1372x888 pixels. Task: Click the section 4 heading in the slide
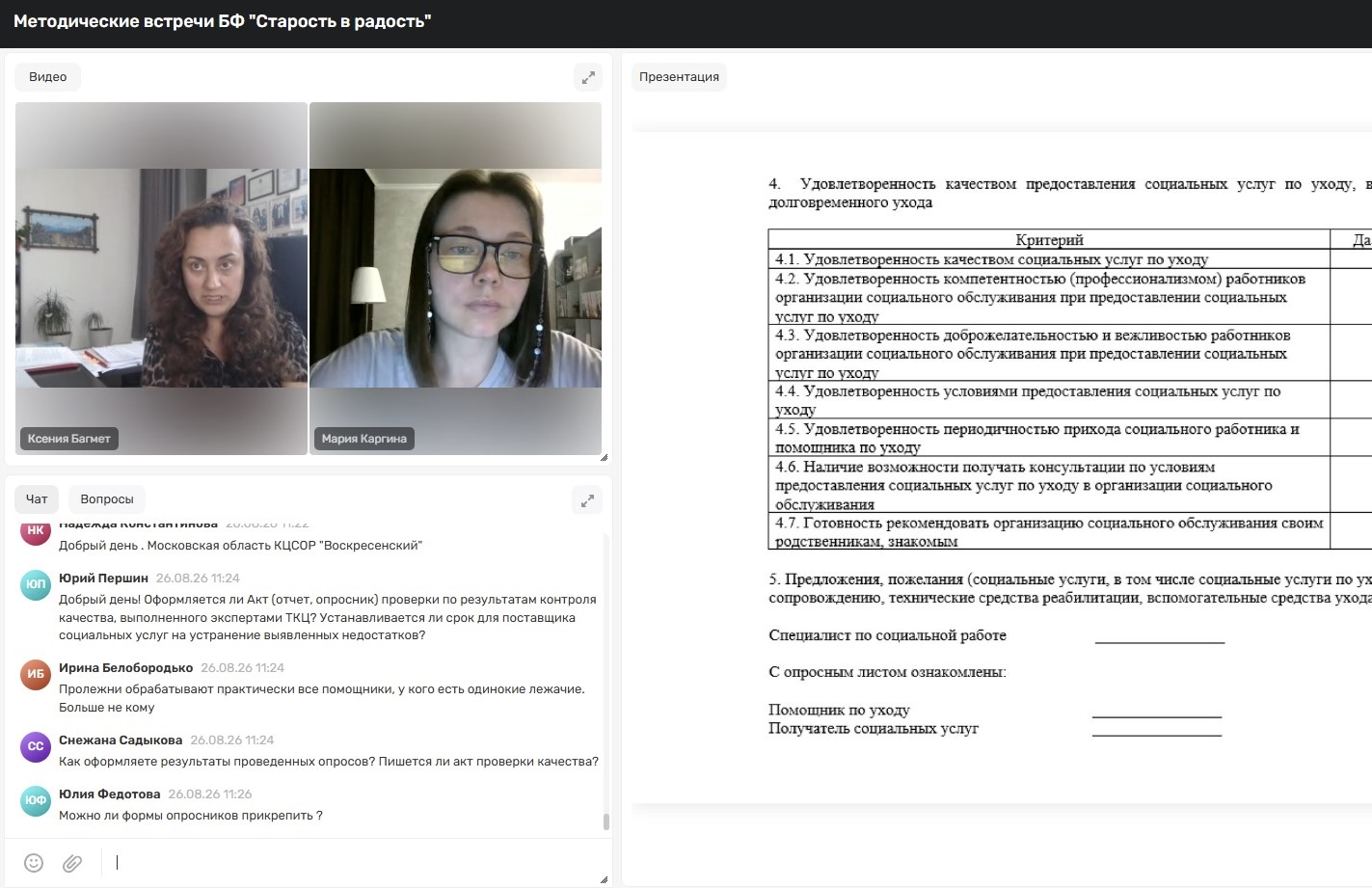pyautogui.click(x=1069, y=193)
